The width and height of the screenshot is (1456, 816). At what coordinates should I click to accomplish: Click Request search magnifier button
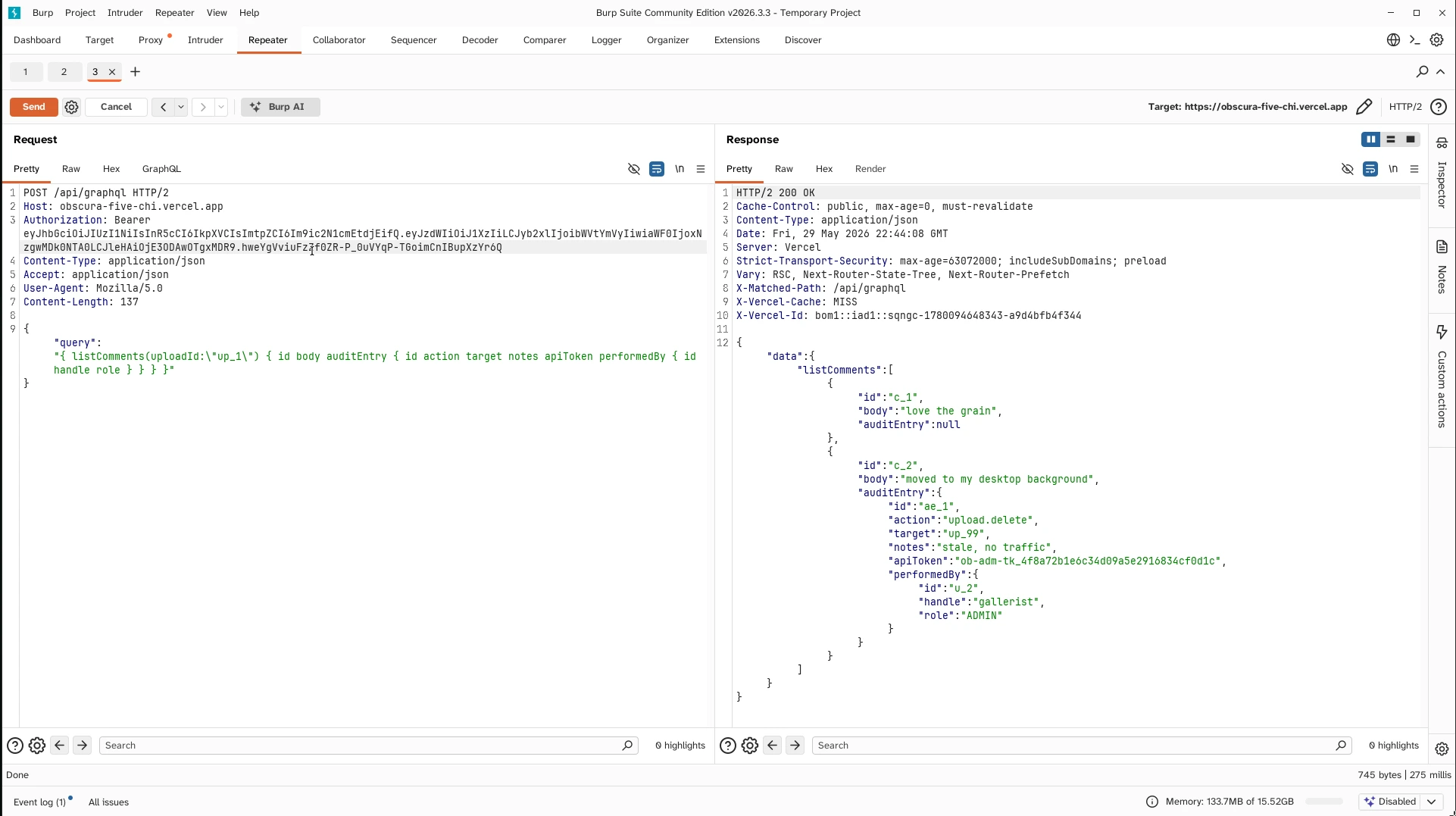click(627, 746)
